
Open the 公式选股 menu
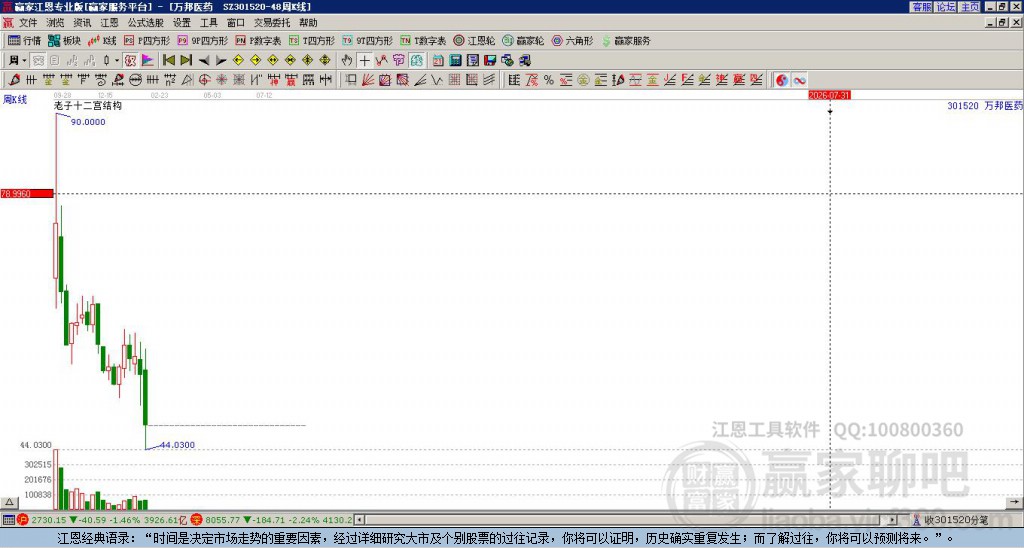[x=146, y=23]
